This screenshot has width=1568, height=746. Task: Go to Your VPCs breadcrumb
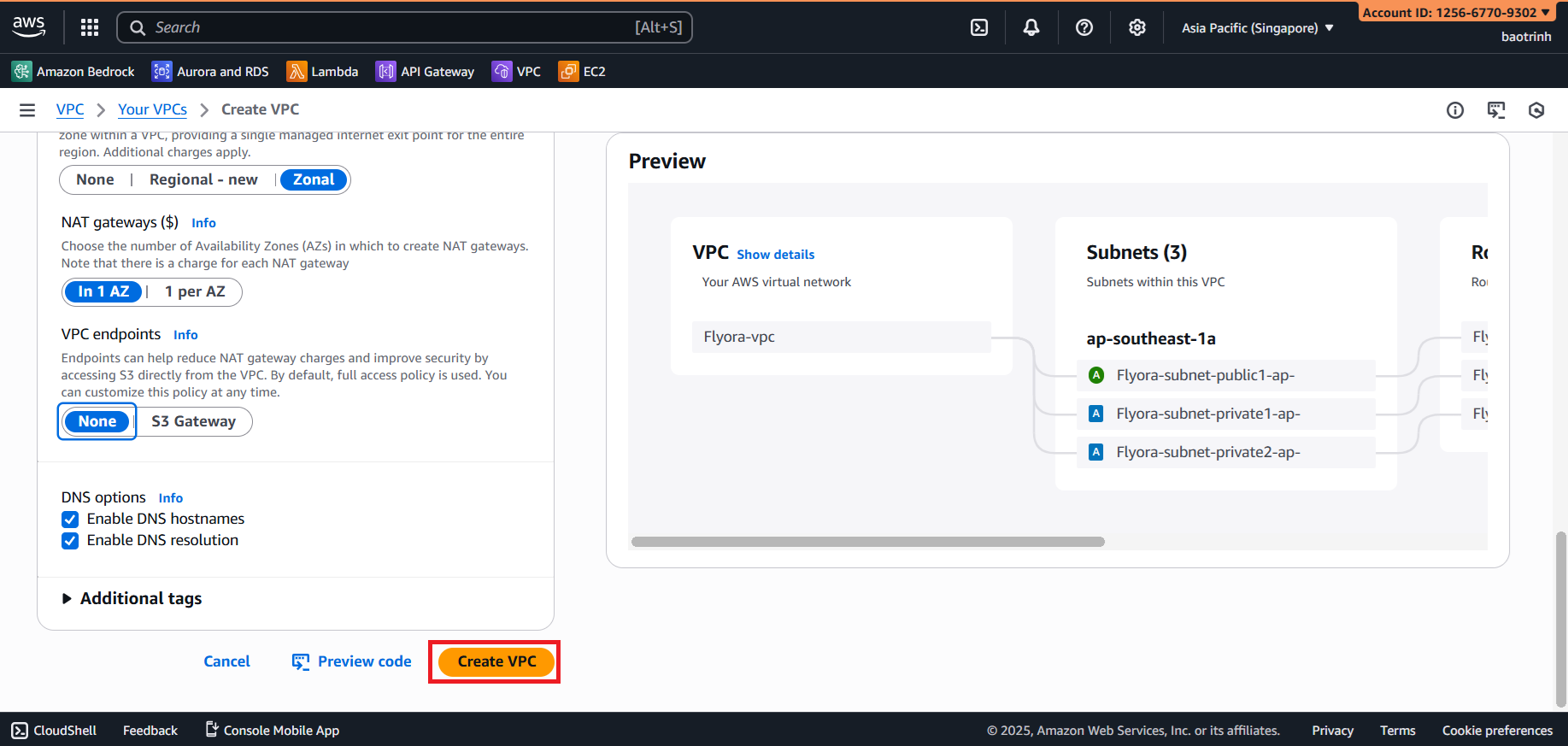click(x=152, y=109)
